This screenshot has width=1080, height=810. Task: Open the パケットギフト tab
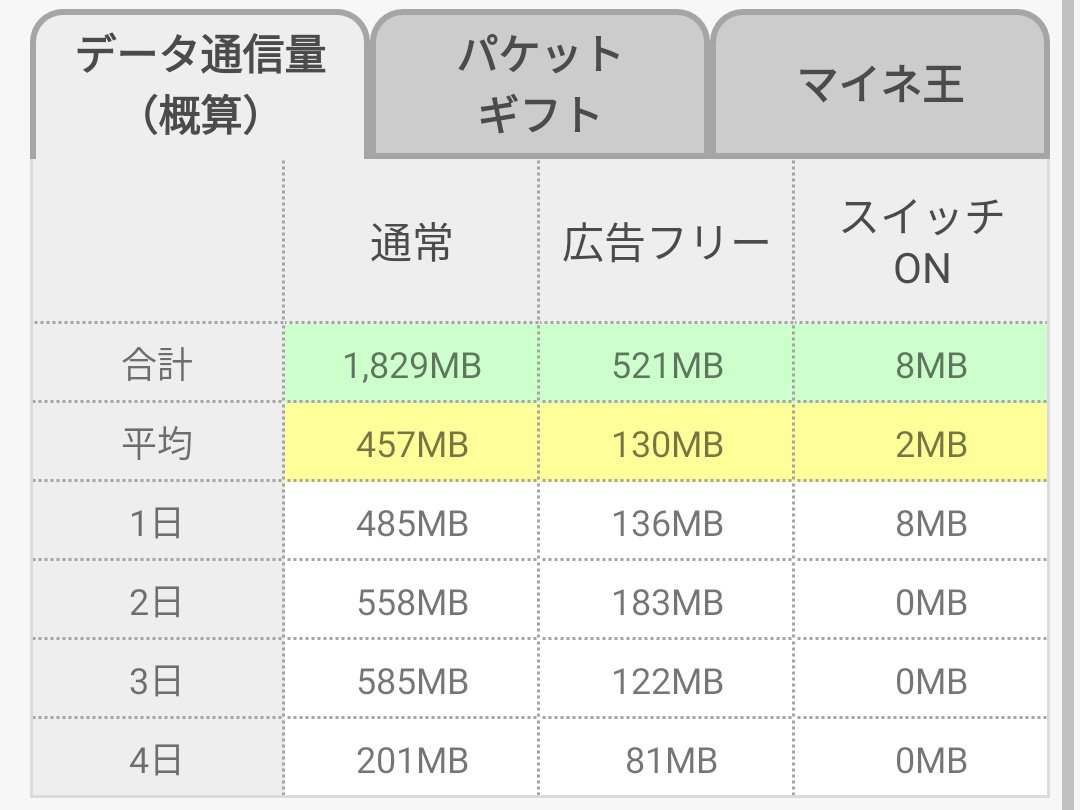539,83
